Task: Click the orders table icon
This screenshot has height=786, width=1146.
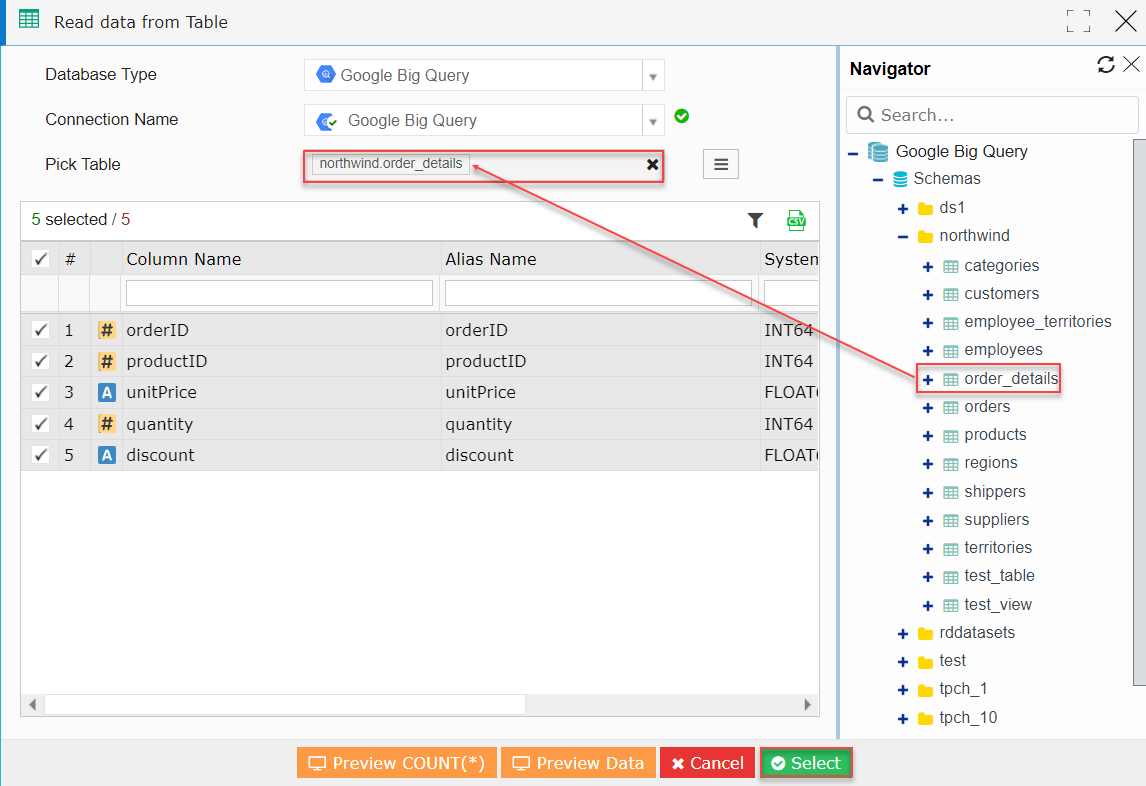Action: 950,407
